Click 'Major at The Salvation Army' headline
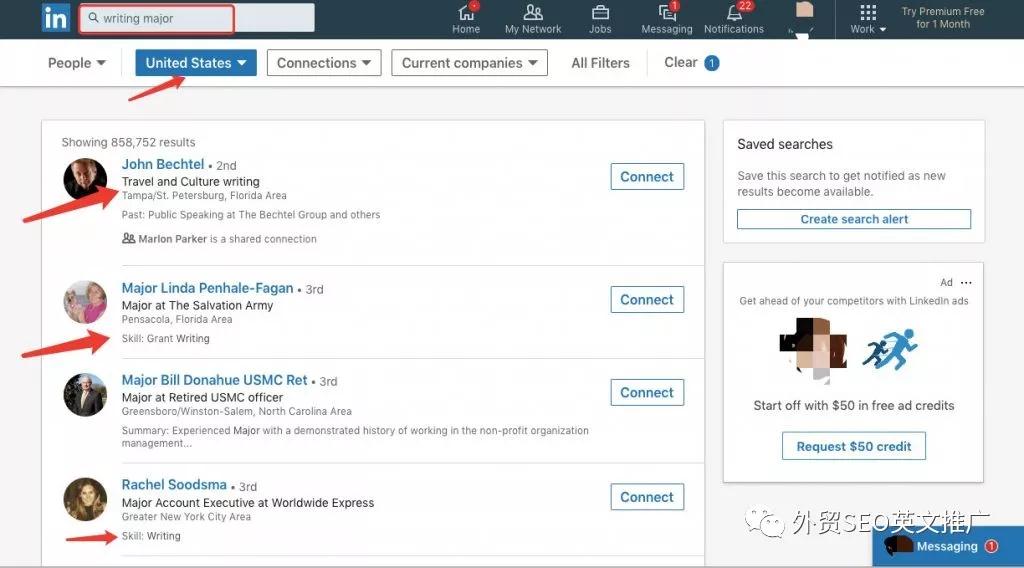1024x568 pixels. [197, 306]
